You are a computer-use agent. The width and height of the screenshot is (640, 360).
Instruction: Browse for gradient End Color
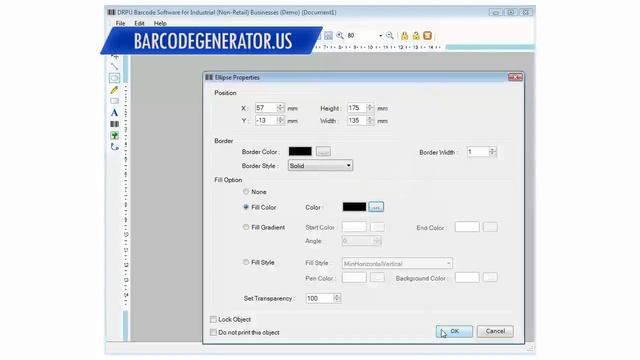[x=490, y=227]
